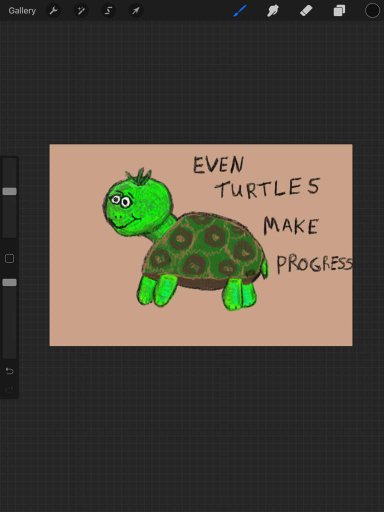Tap the redo arrow in the sidebar

coord(9,389)
